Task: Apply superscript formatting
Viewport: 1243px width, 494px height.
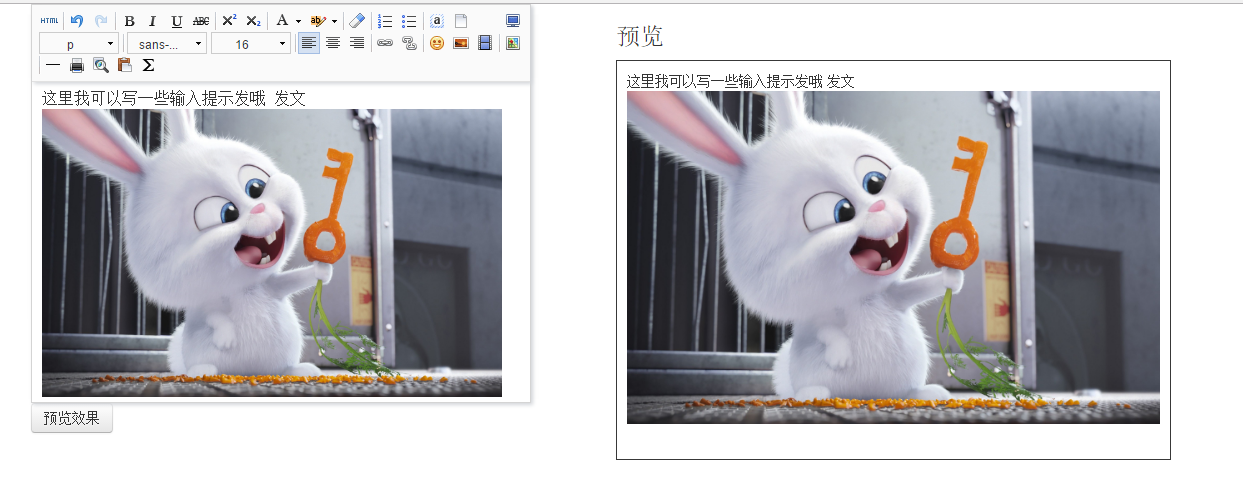Action: click(x=229, y=21)
